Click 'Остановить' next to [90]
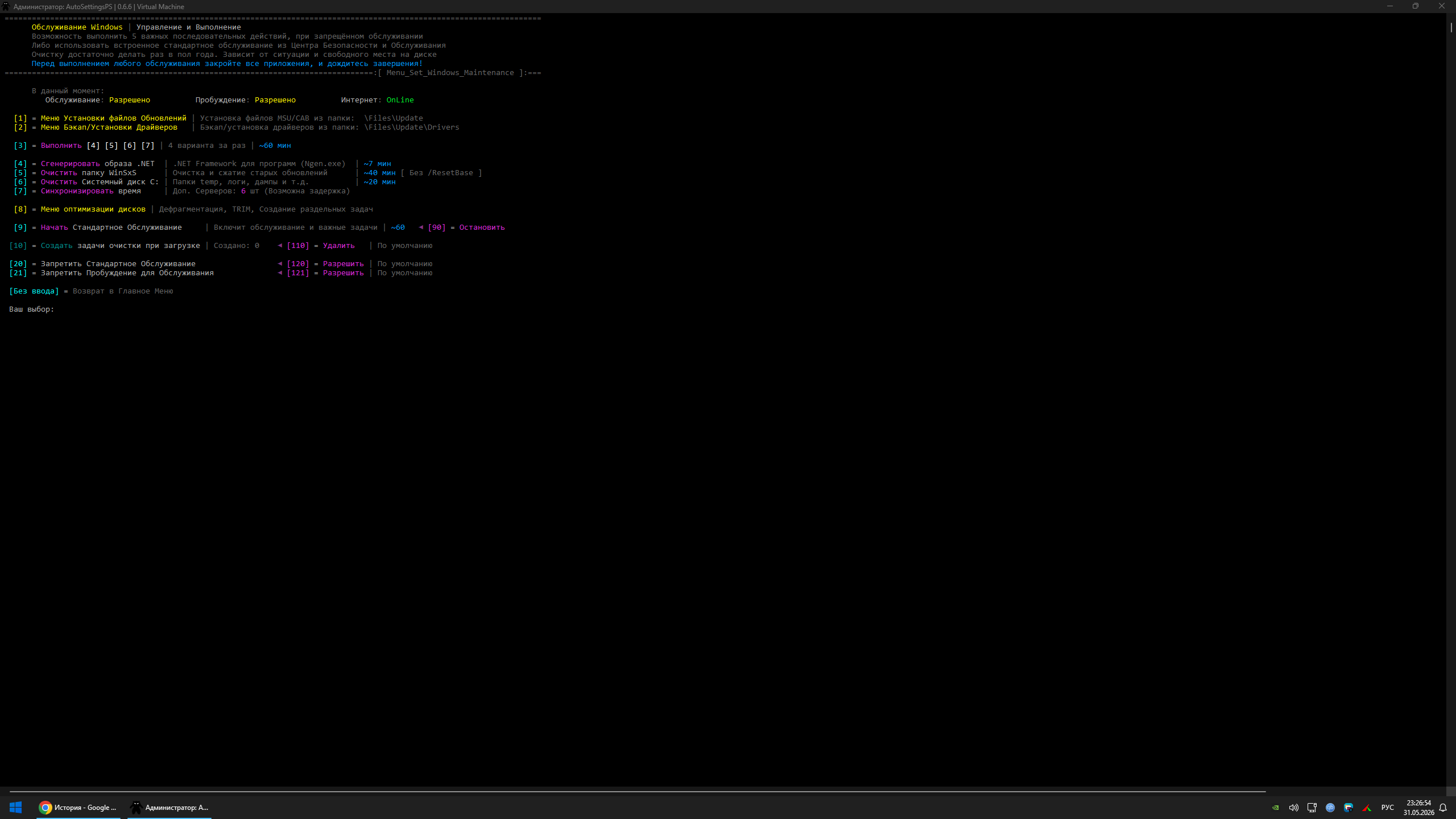 [x=482, y=227]
